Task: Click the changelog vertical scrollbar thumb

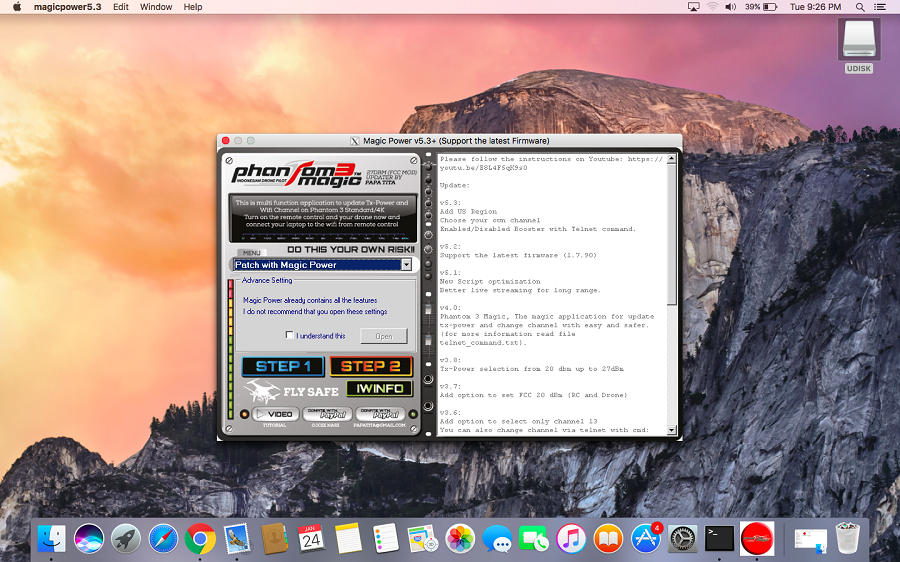Action: pos(671,234)
